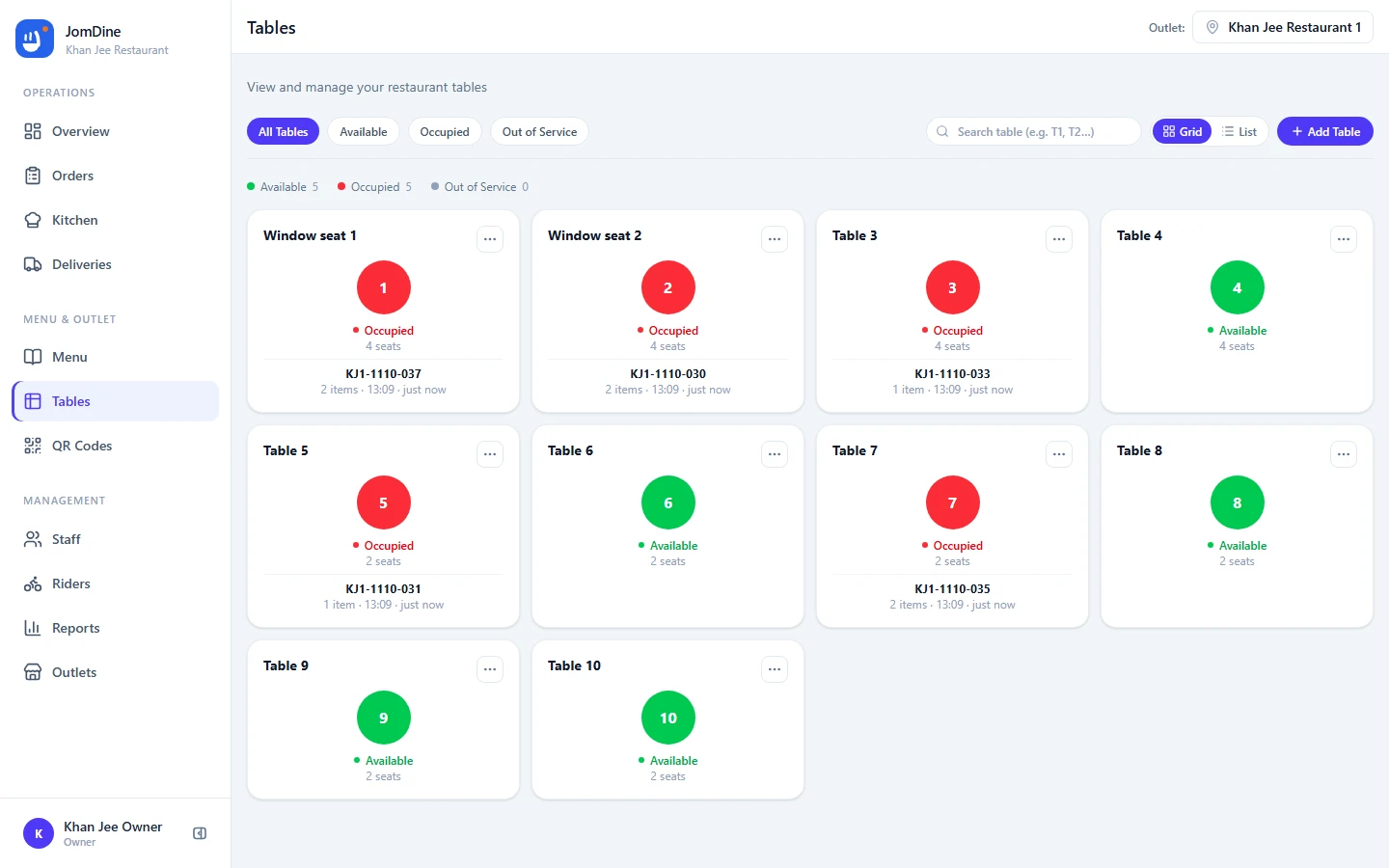The width and height of the screenshot is (1389, 868).
Task: Open QR Codes icon in sidebar
Action: pos(33,446)
